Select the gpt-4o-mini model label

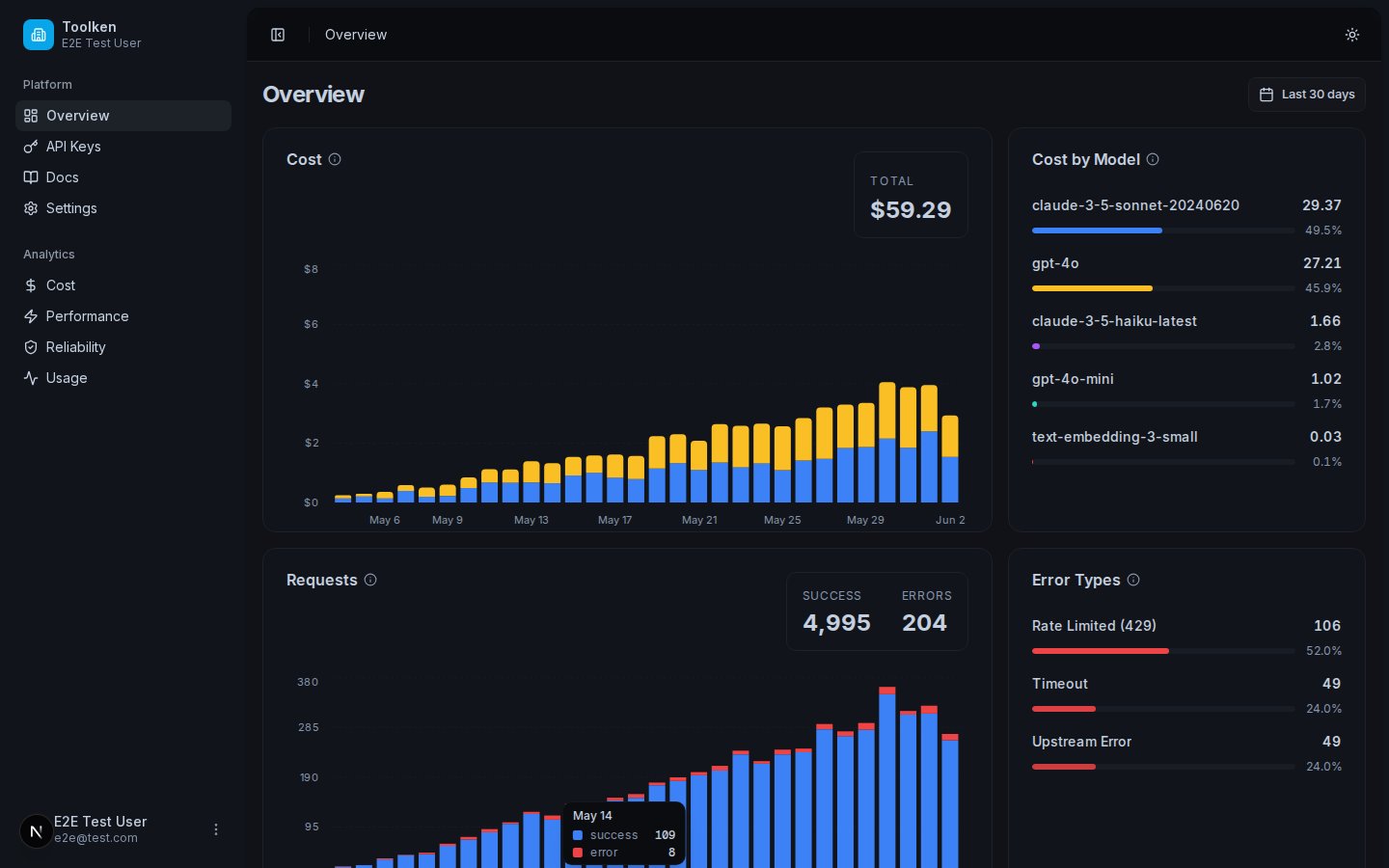1073,379
